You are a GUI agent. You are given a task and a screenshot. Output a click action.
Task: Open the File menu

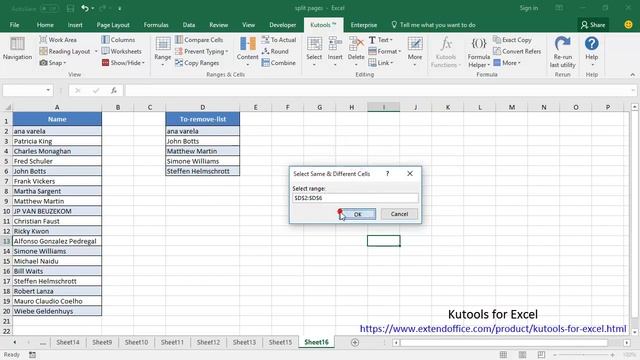[x=14, y=25]
